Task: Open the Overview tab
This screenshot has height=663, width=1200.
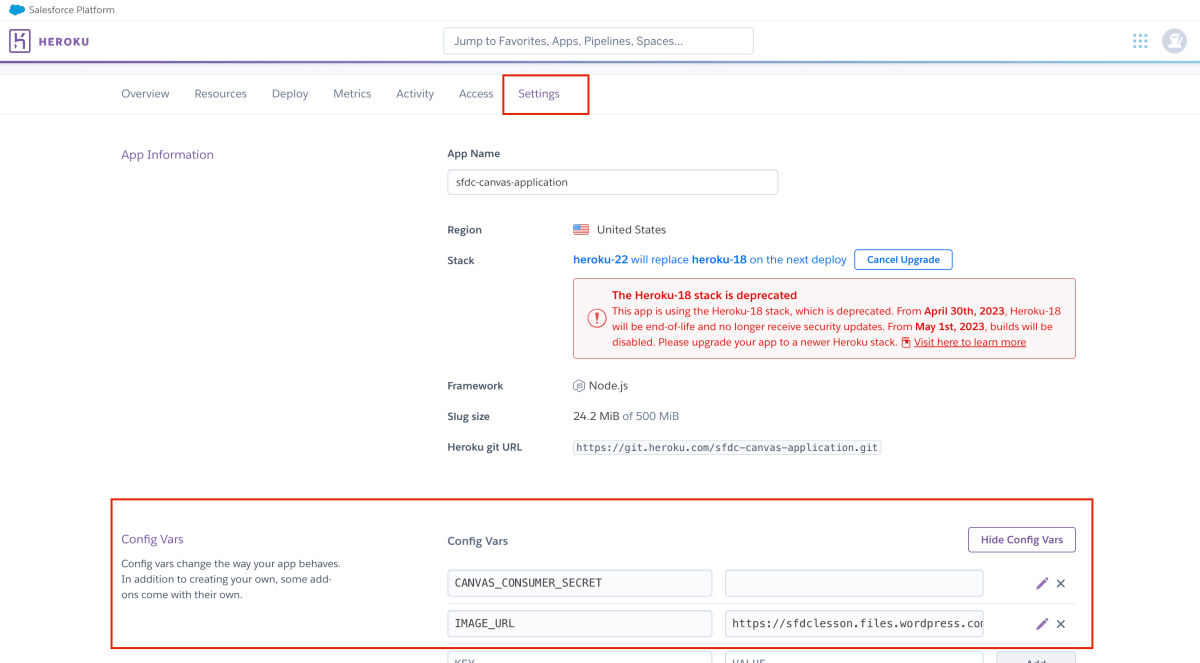Action: click(x=145, y=94)
